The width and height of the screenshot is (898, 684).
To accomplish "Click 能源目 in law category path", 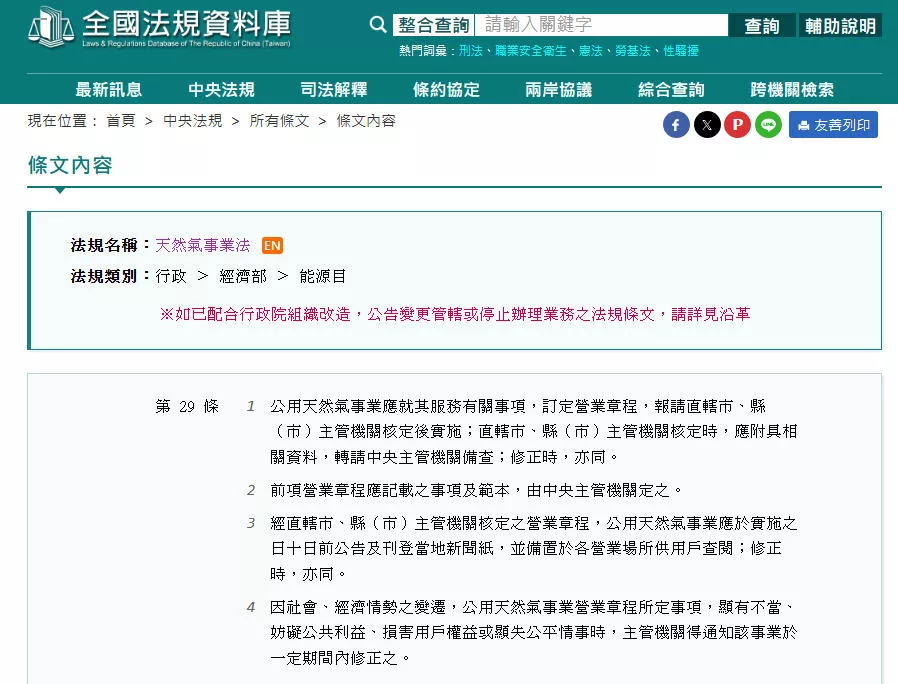I will click(322, 276).
